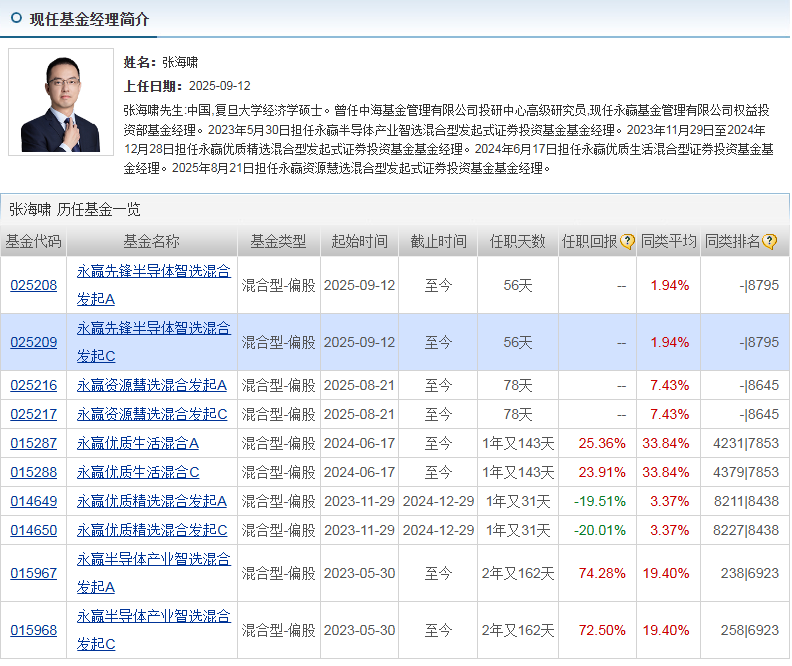Click the 张海啸 历任基金一览 table title

(x=75, y=210)
